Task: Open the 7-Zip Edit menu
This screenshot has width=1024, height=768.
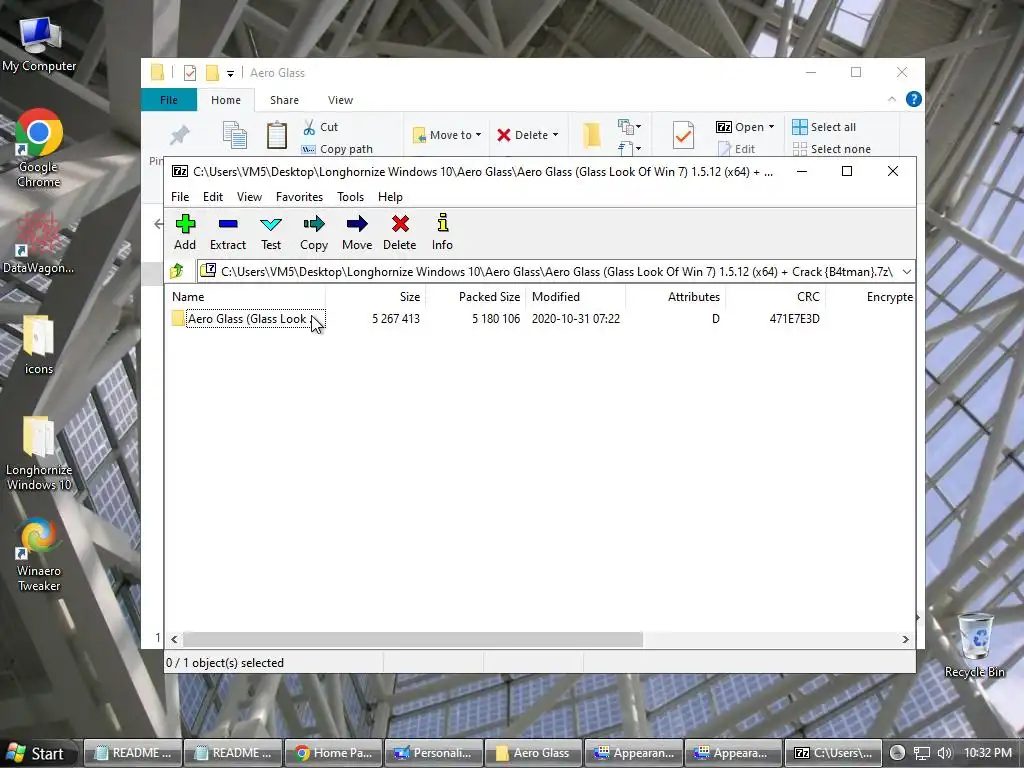Action: (x=213, y=197)
